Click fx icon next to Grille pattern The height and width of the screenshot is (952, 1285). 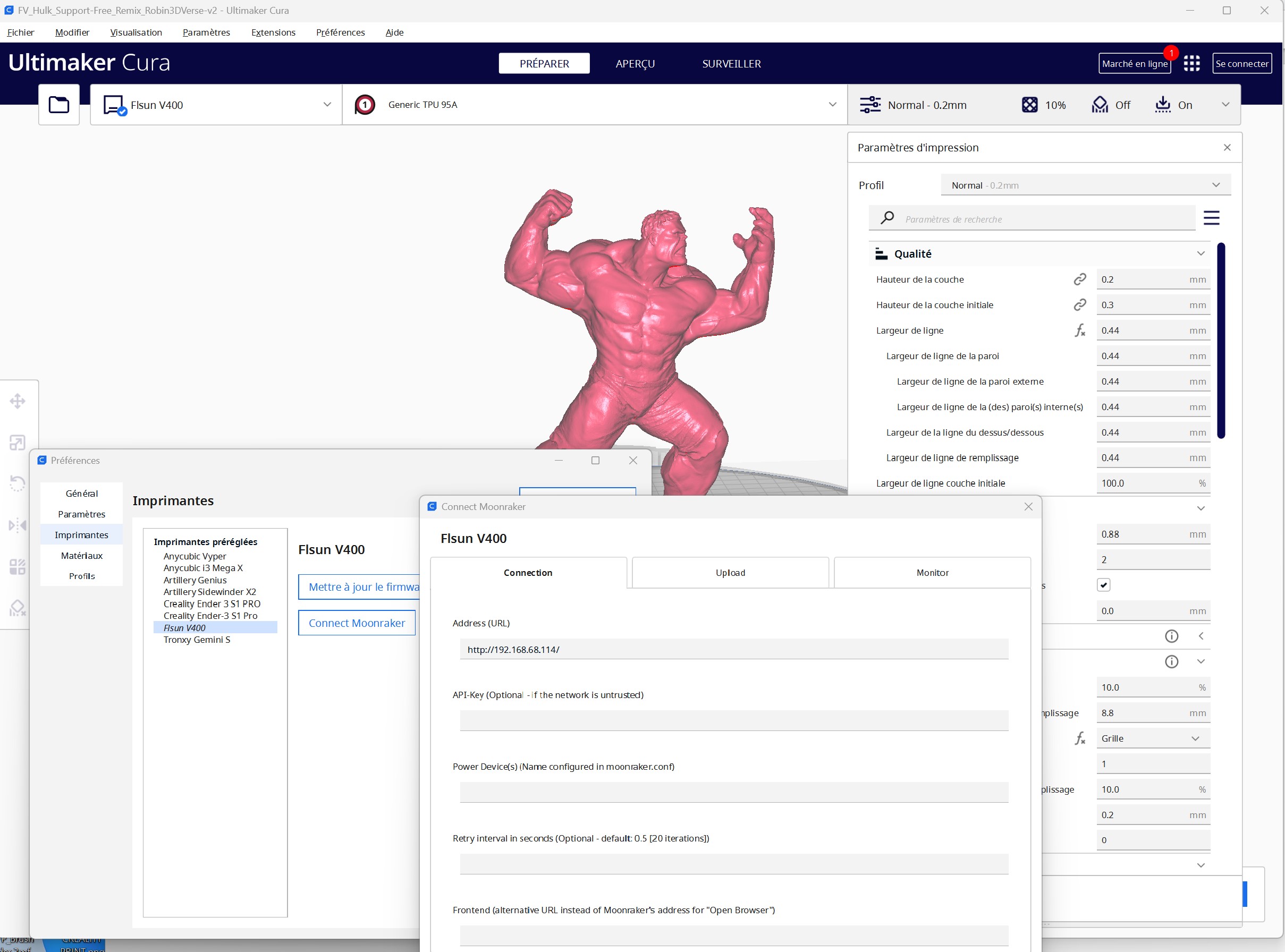pos(1080,738)
